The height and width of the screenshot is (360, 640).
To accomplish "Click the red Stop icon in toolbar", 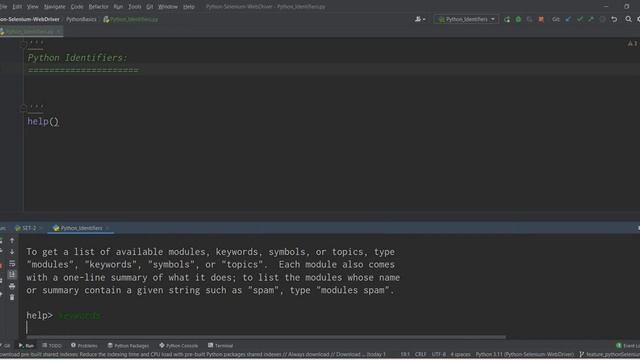I will coord(541,19).
